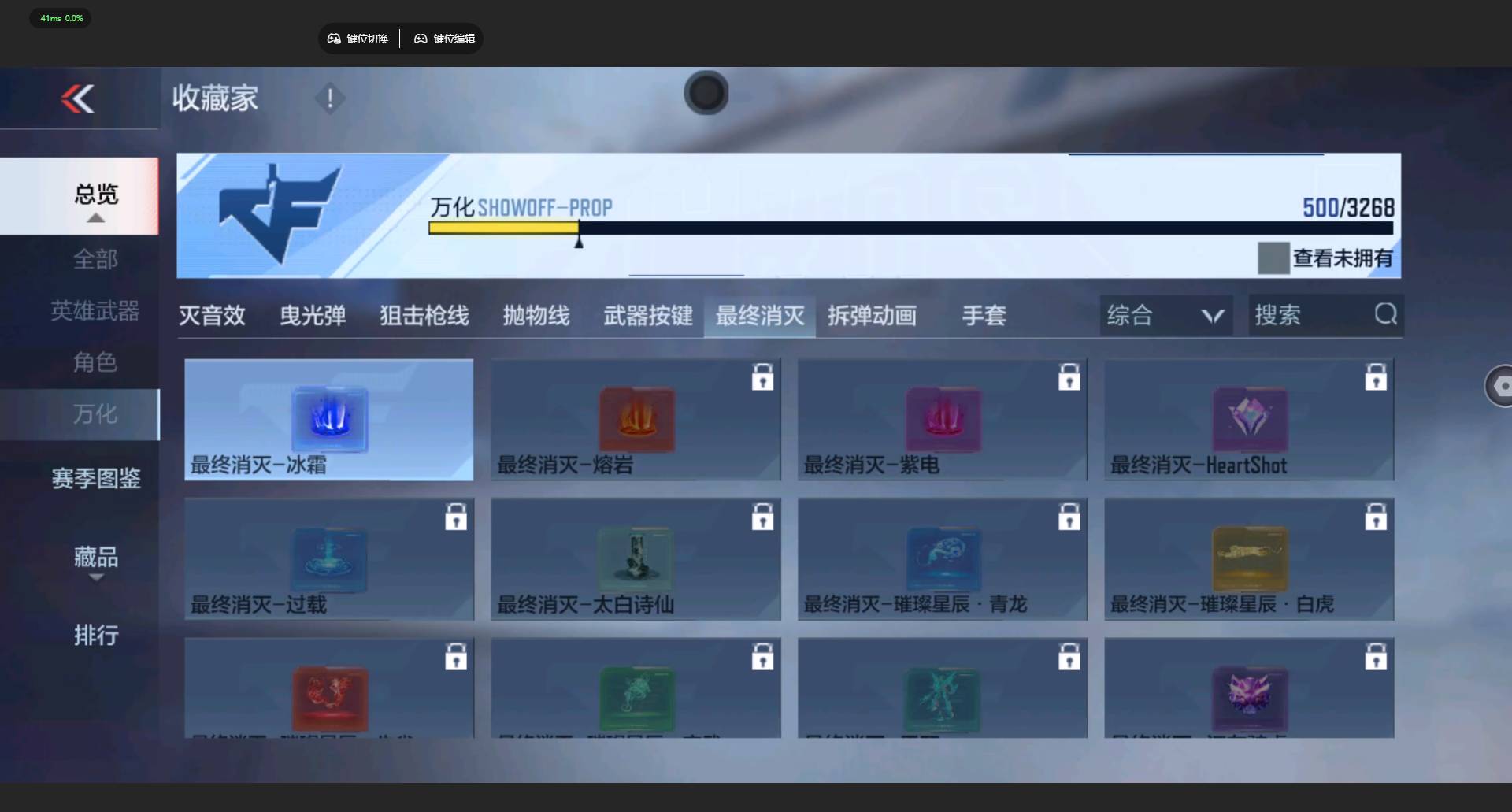Switch to the 拆弹动画 tab

872,316
